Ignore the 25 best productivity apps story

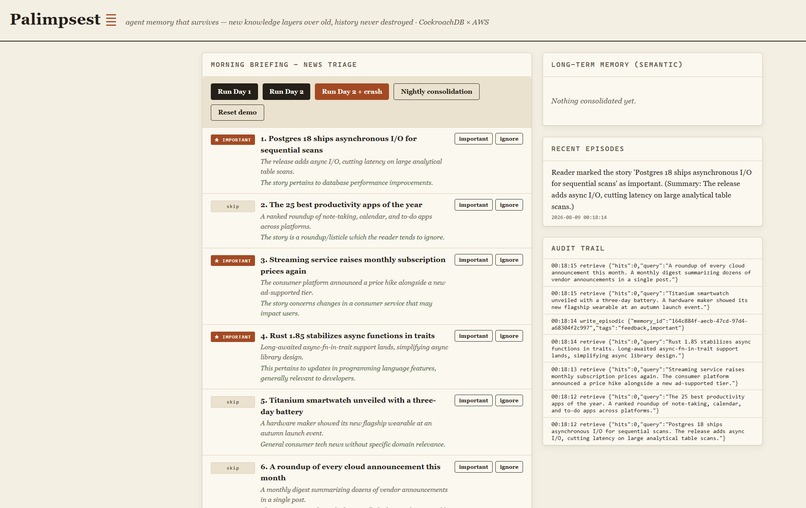click(509, 205)
